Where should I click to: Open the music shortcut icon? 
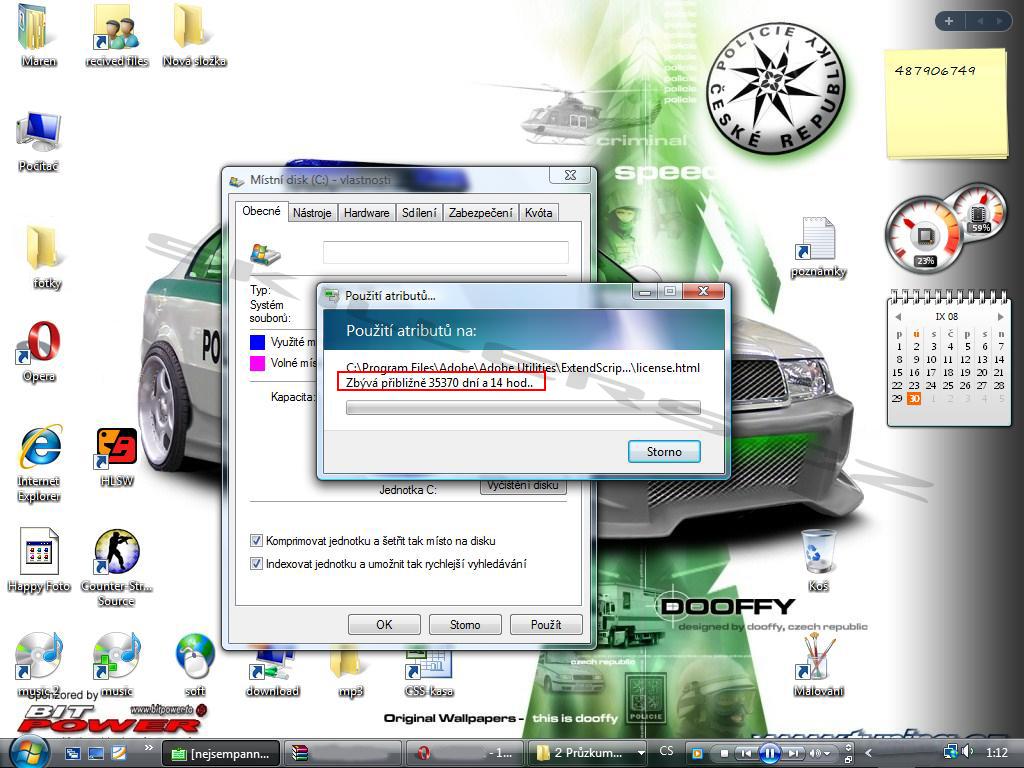point(116,664)
